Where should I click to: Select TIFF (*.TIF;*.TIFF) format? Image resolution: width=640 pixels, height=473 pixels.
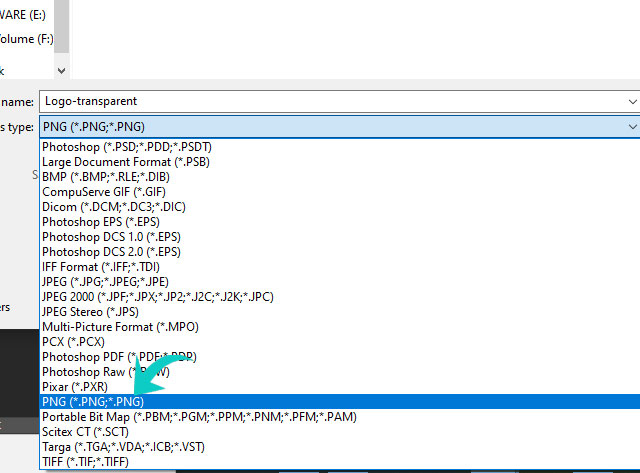(340, 462)
